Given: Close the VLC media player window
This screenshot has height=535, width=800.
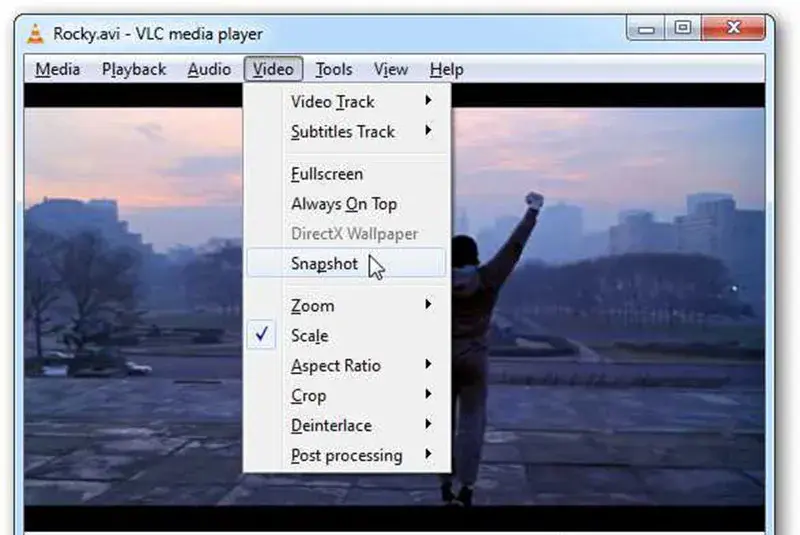Looking at the screenshot, I should click(734, 28).
